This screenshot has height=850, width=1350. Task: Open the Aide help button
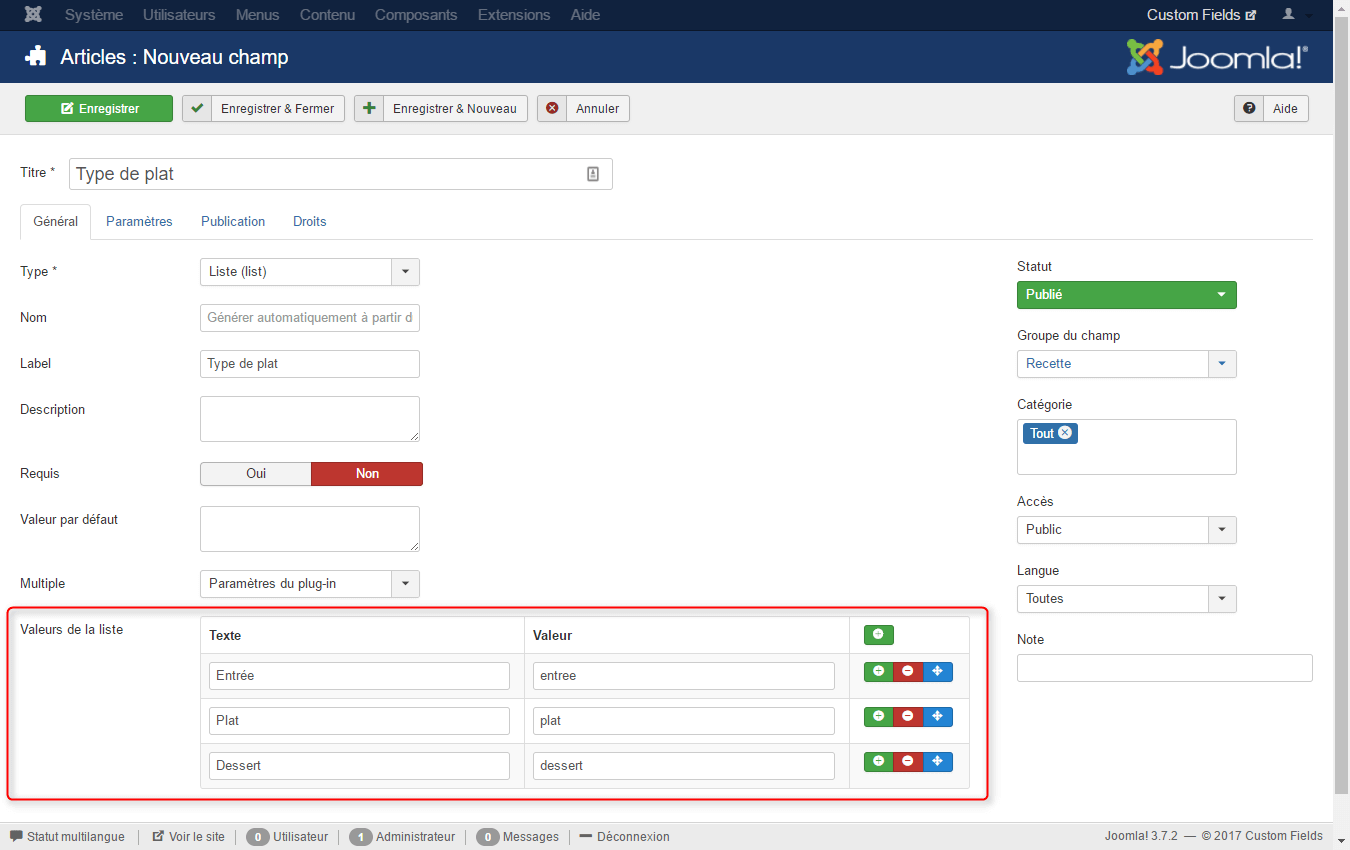(x=1271, y=108)
